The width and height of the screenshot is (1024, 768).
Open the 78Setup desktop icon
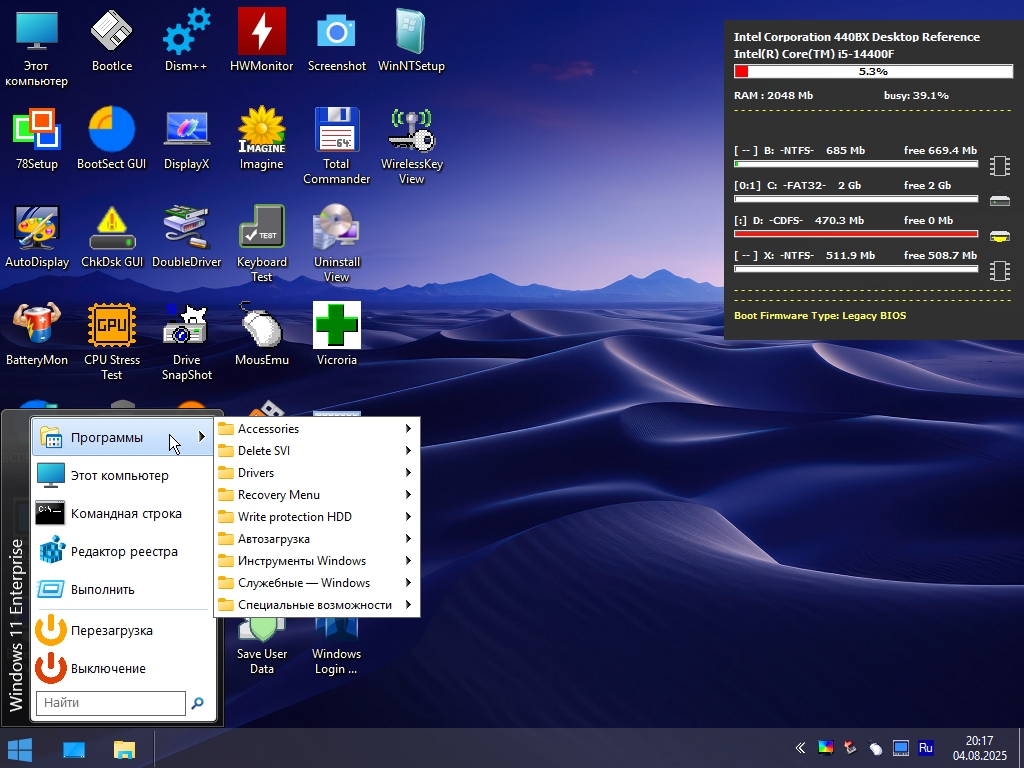point(37,138)
